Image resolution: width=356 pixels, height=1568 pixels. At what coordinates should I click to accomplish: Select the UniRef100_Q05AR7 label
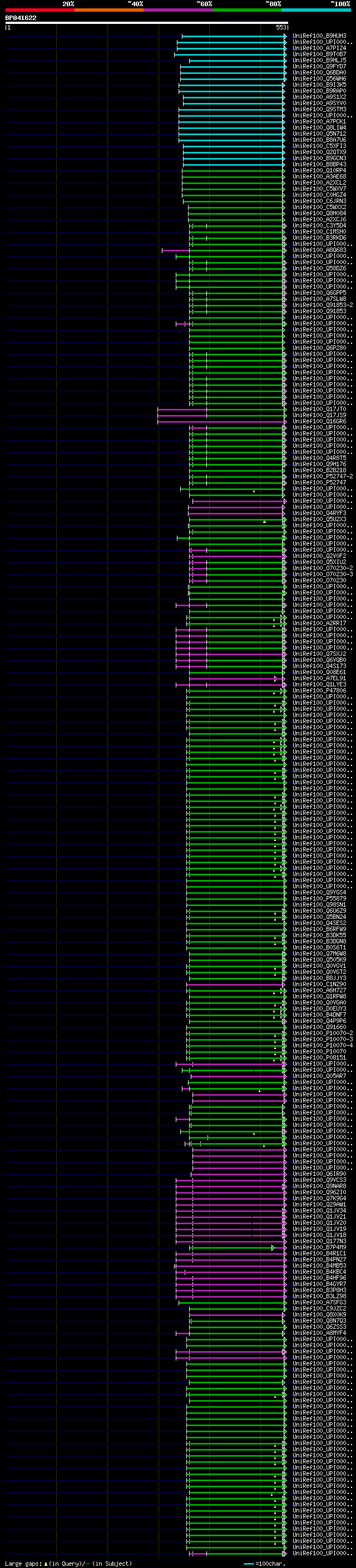point(319,1076)
